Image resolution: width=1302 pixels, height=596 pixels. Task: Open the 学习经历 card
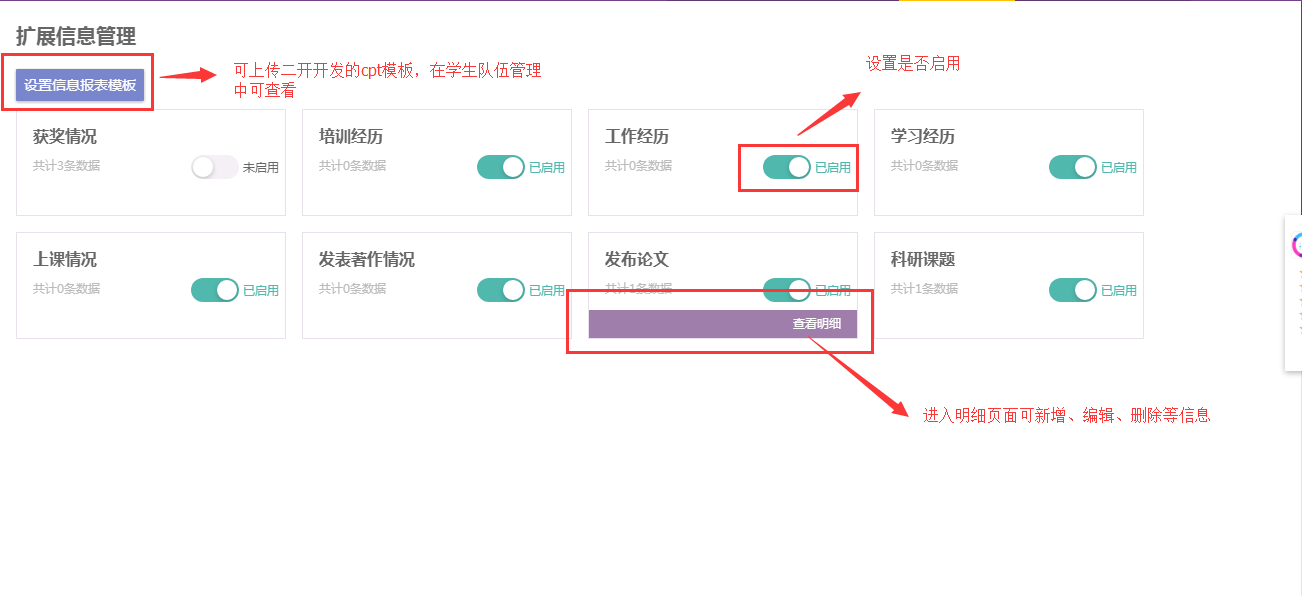click(1009, 162)
